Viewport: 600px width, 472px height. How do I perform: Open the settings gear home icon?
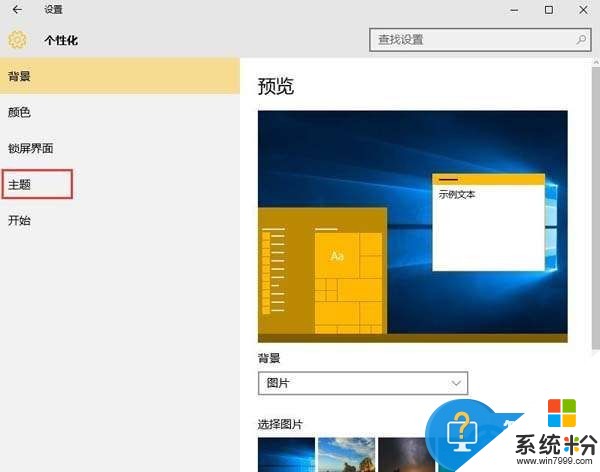point(18,40)
